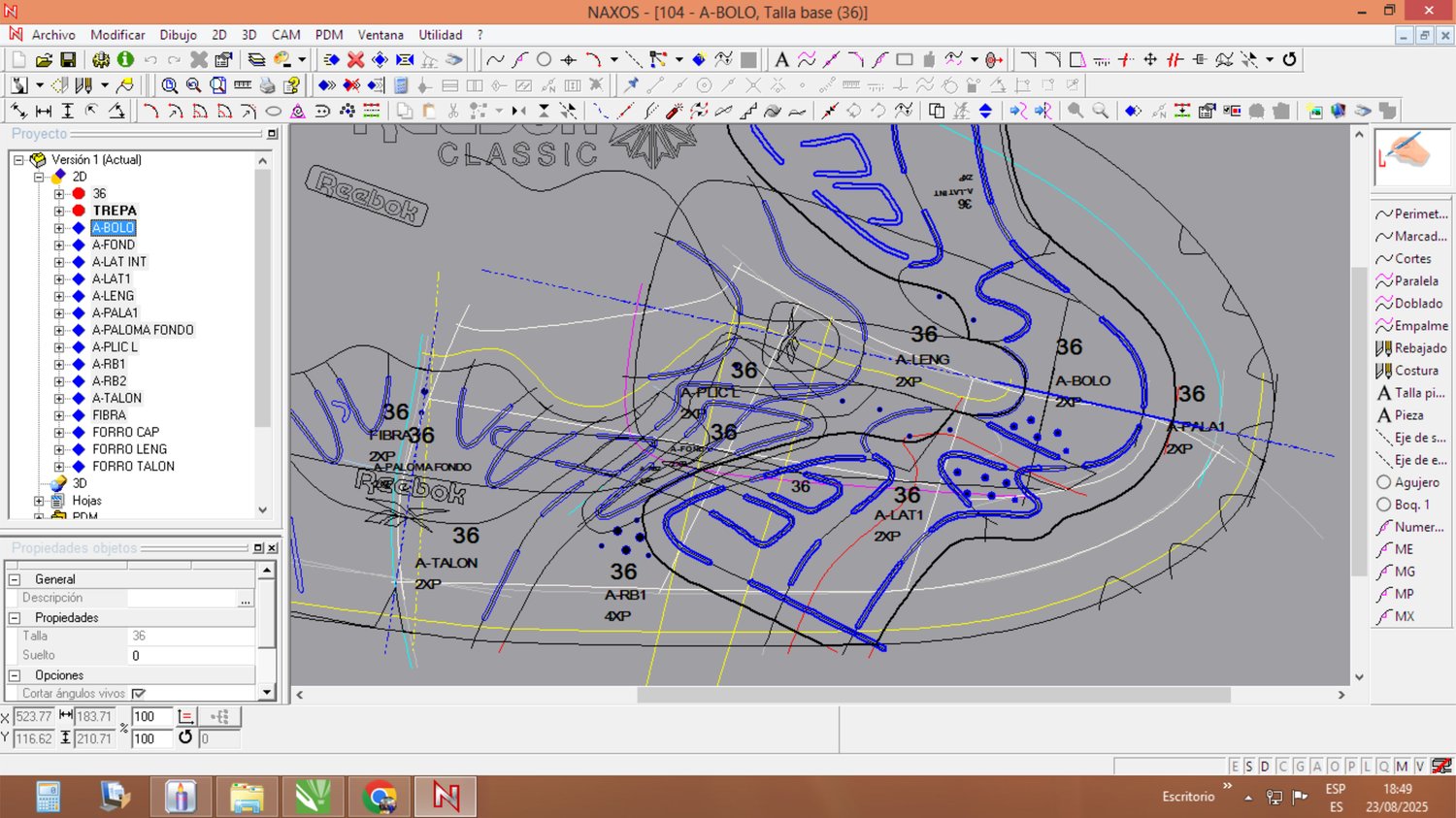Click the Descripción ellipsis button
1456x818 pixels.
246,599
